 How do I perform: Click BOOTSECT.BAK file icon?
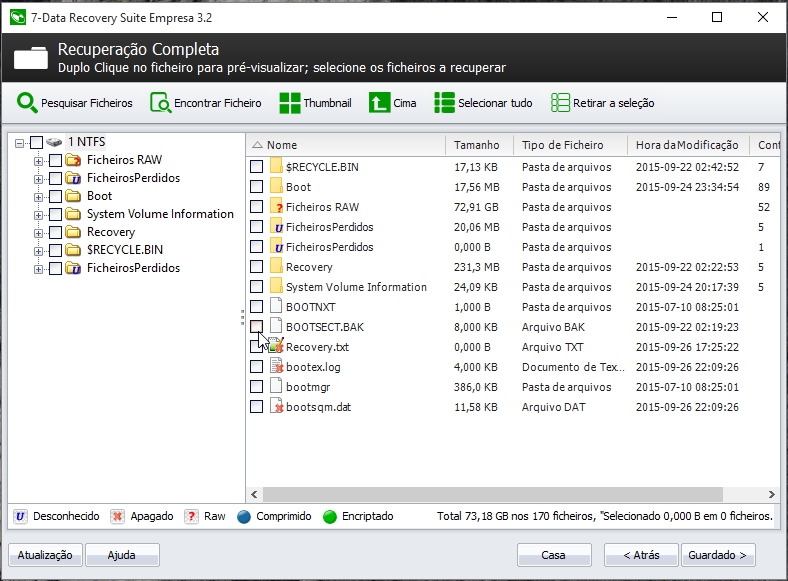coord(276,326)
